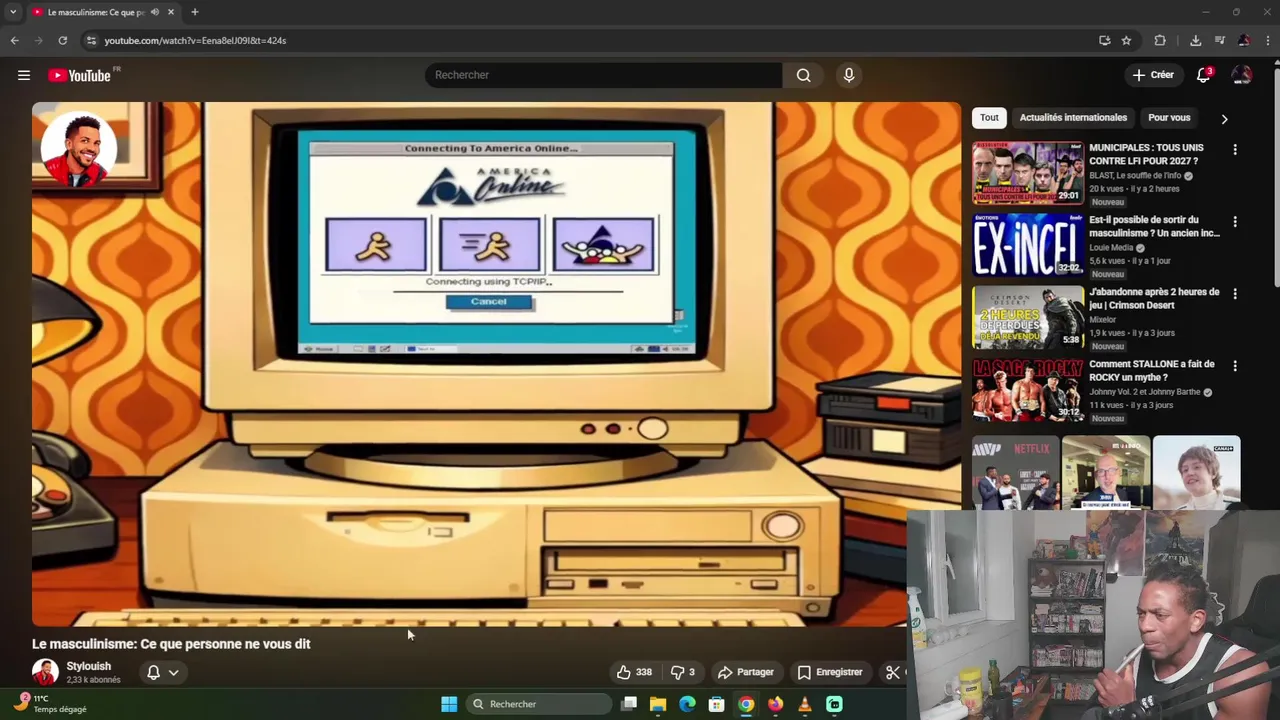Open the Windows Start button
Viewport: 1280px width, 720px height.
(449, 704)
